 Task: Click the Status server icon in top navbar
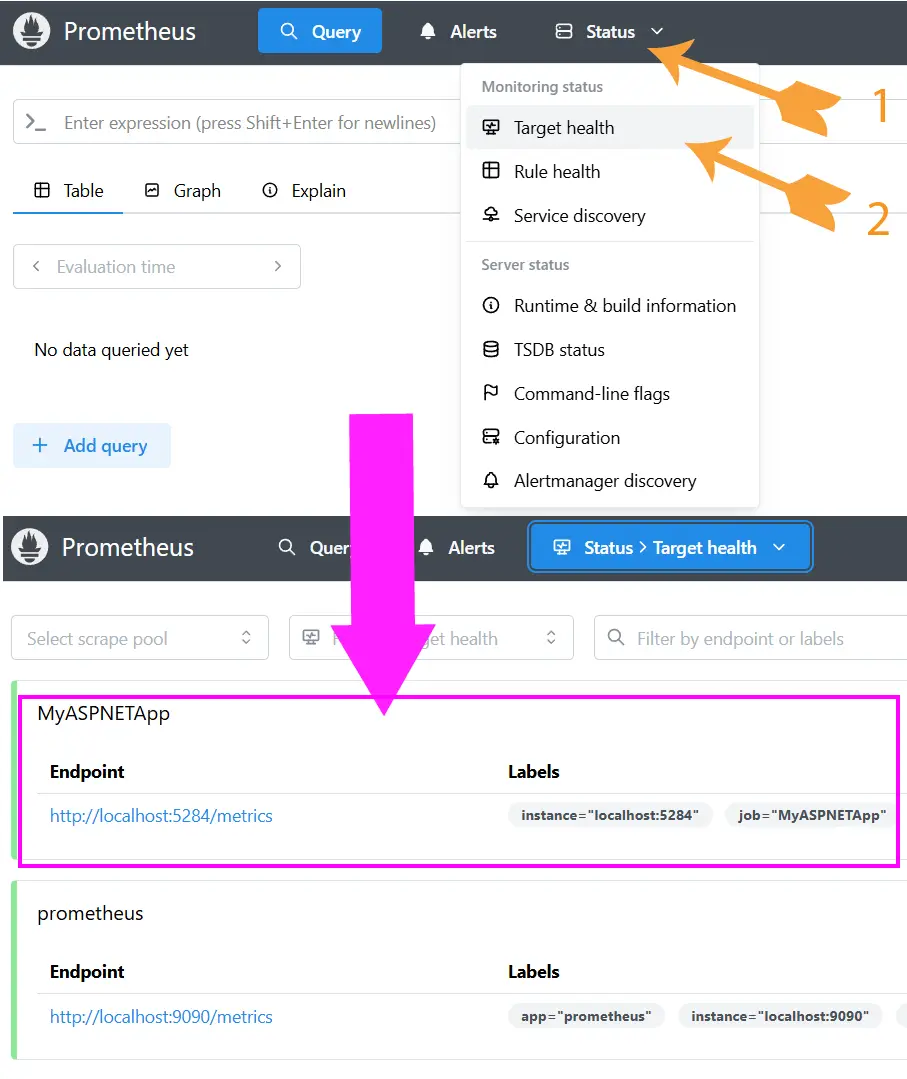point(564,32)
